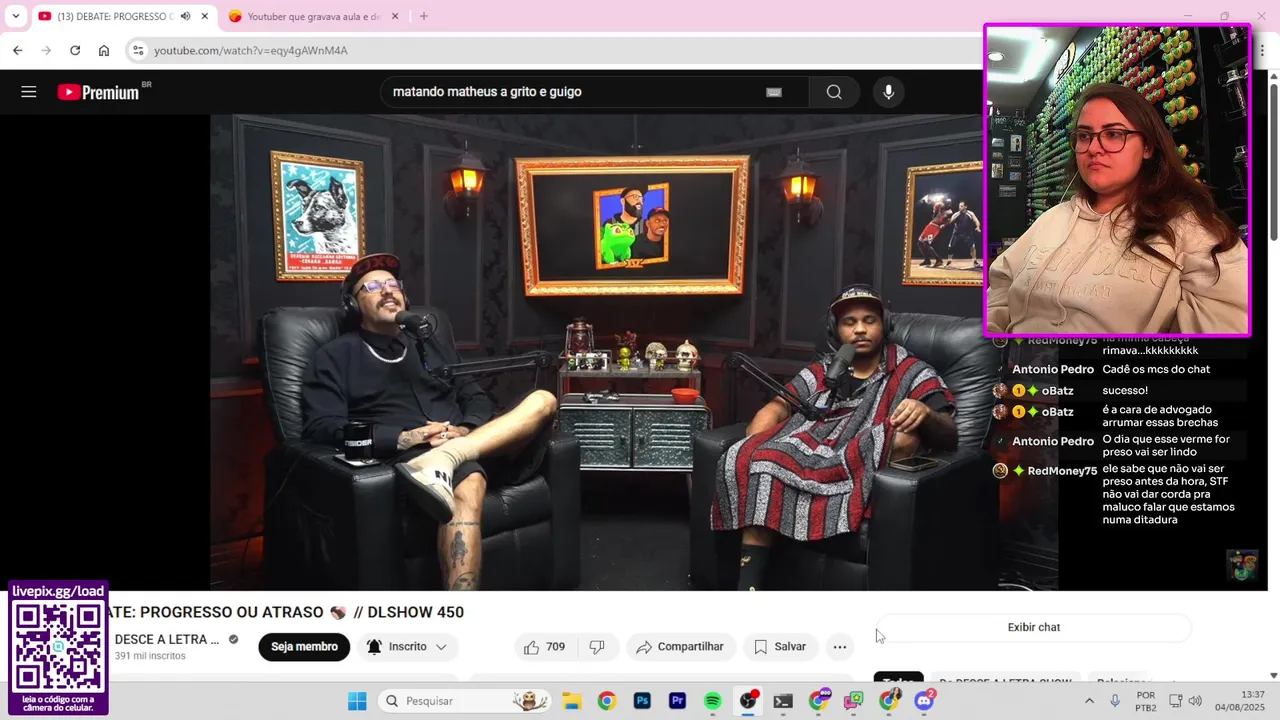Image resolution: width=1280 pixels, height=720 pixels.
Task: Show hidden system tray icons
Action: [1089, 701]
